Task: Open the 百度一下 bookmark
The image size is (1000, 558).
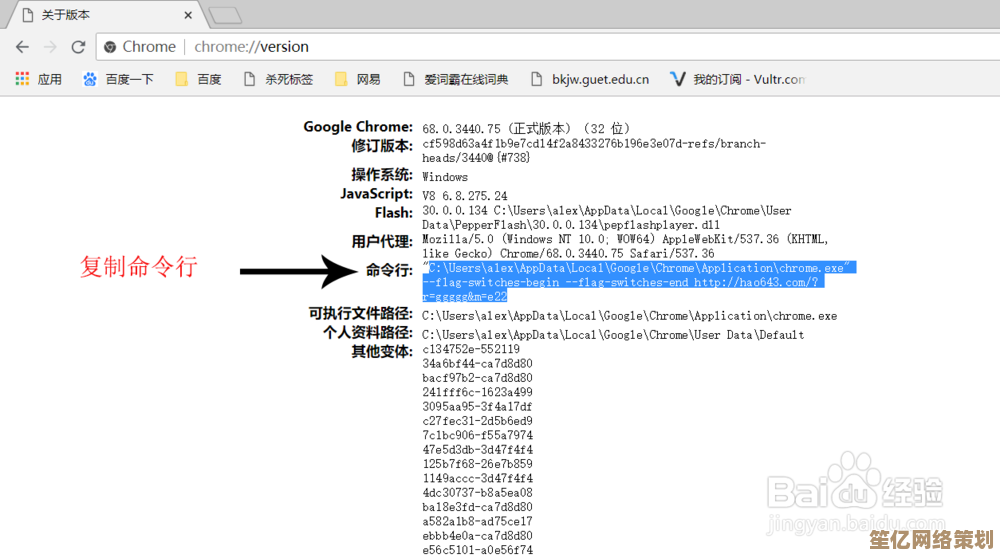Action: [x=118, y=79]
